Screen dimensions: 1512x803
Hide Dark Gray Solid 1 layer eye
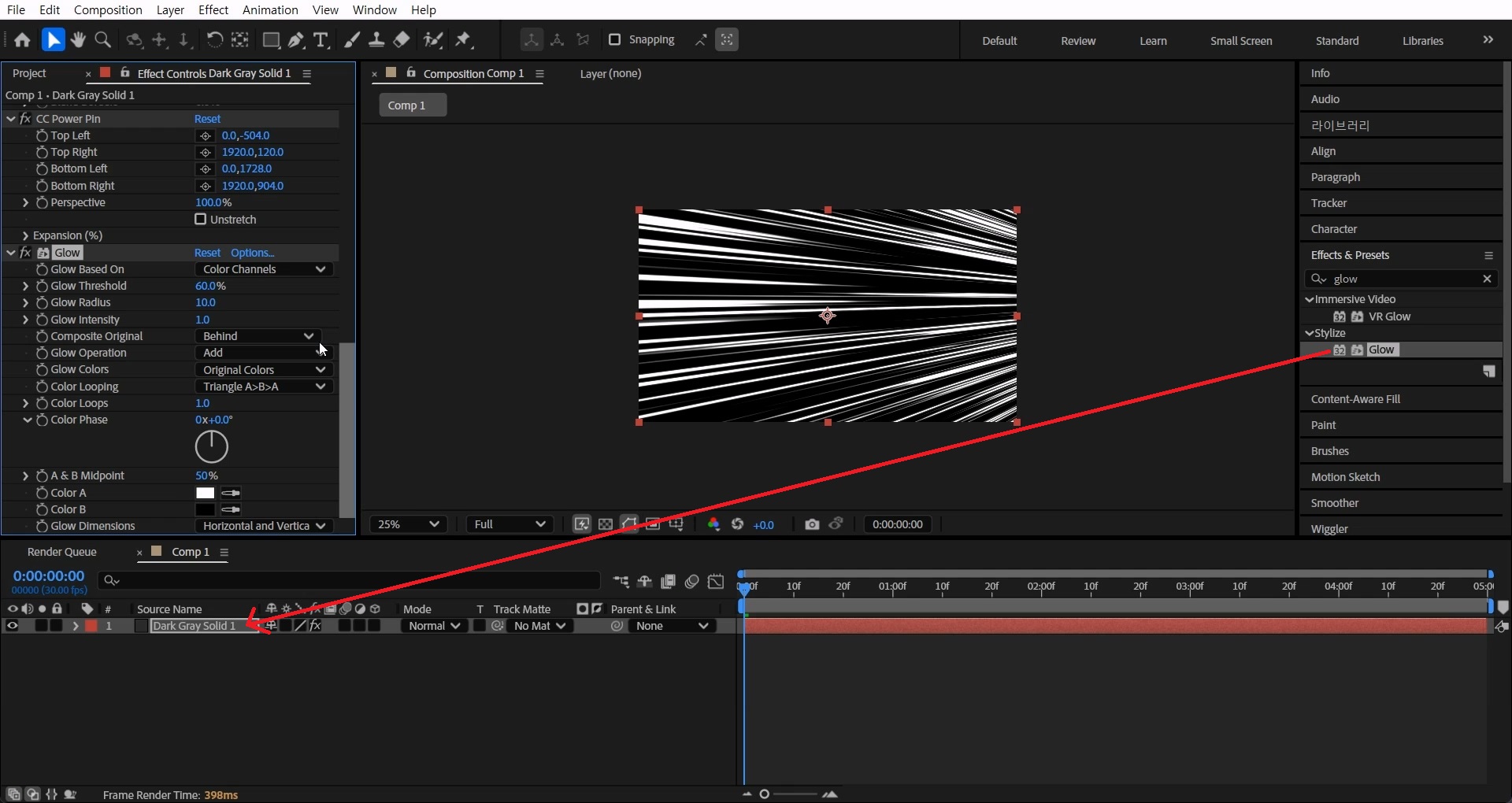point(13,626)
